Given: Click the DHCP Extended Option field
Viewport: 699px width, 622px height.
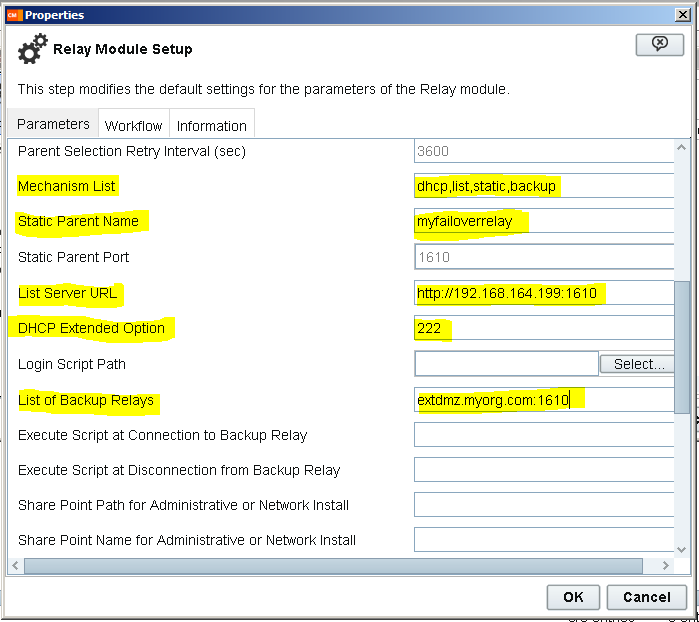Looking at the screenshot, I should 544,328.
